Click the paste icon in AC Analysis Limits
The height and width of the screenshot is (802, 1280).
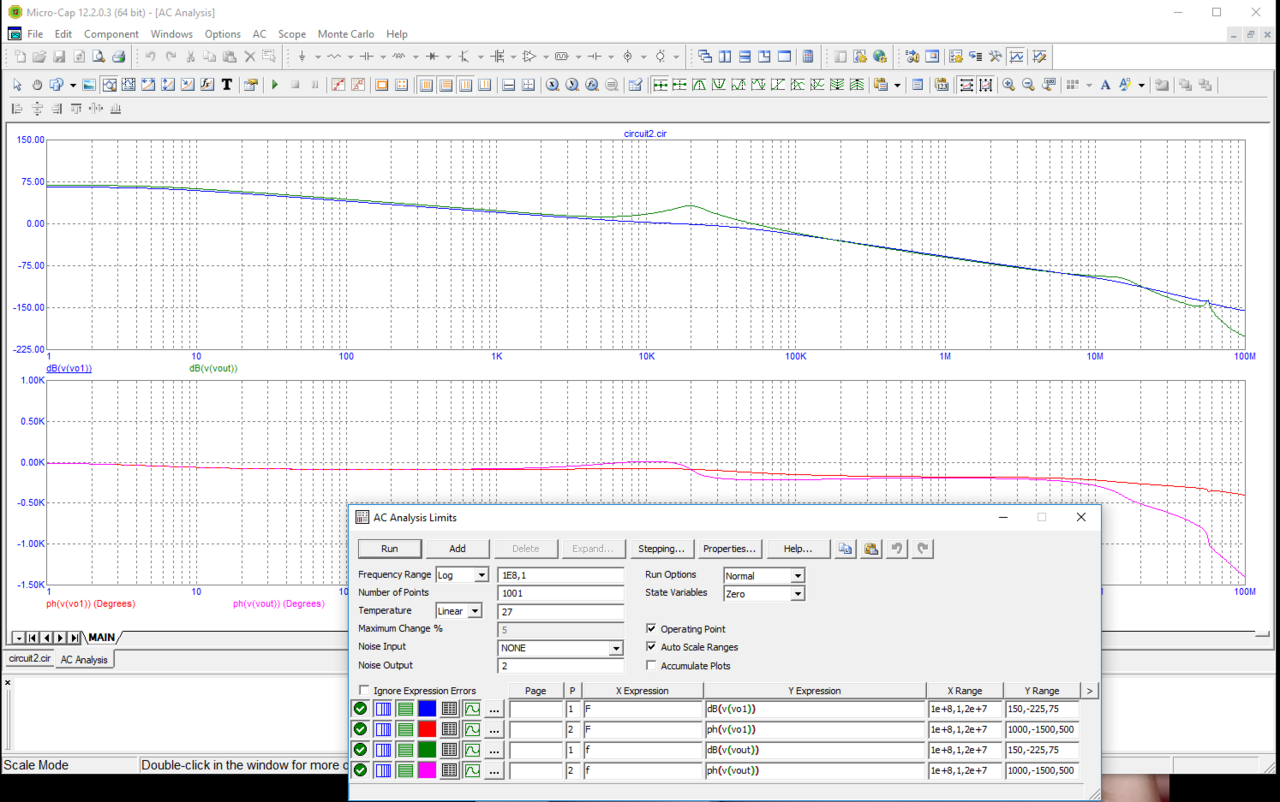871,548
